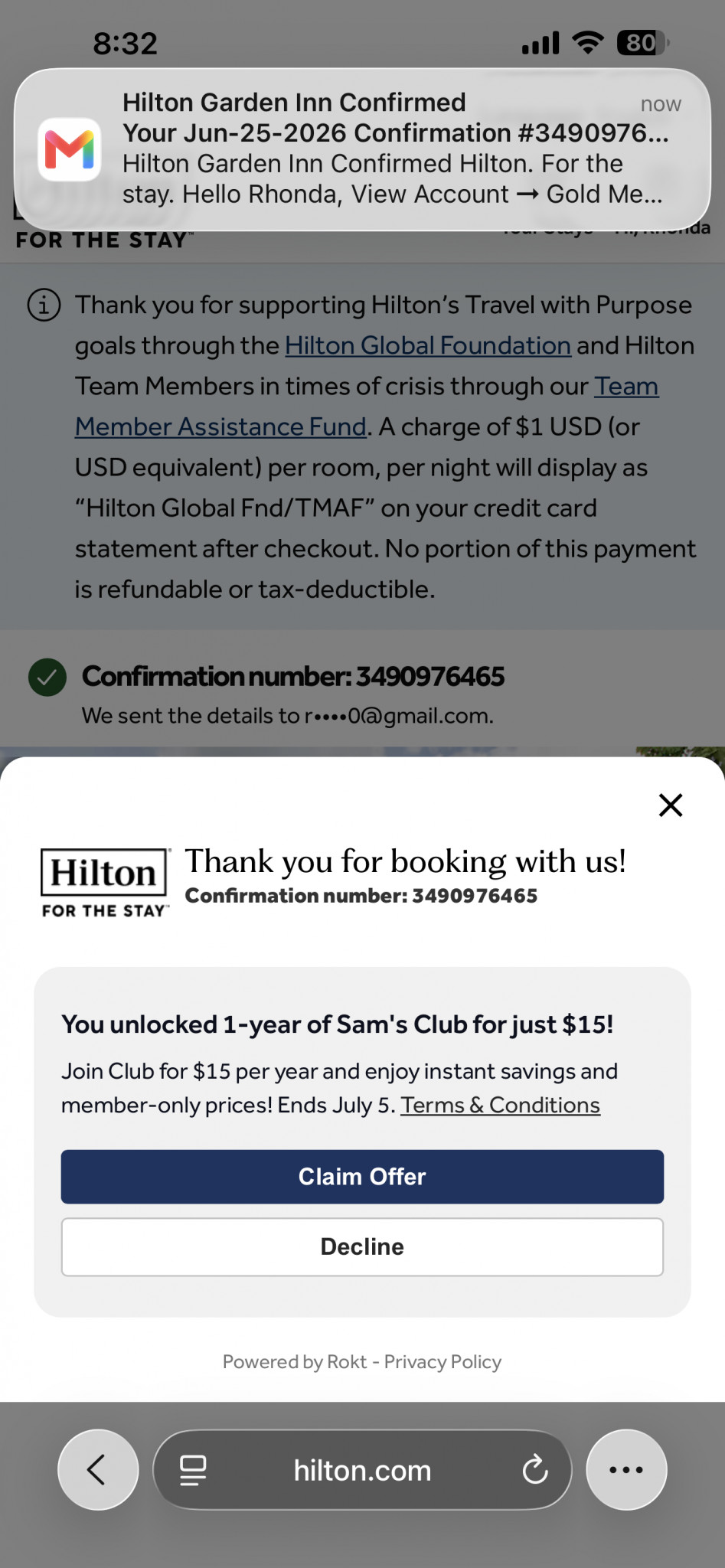
Task: Tap the Hilton For The Stay logo
Action: tap(105, 883)
